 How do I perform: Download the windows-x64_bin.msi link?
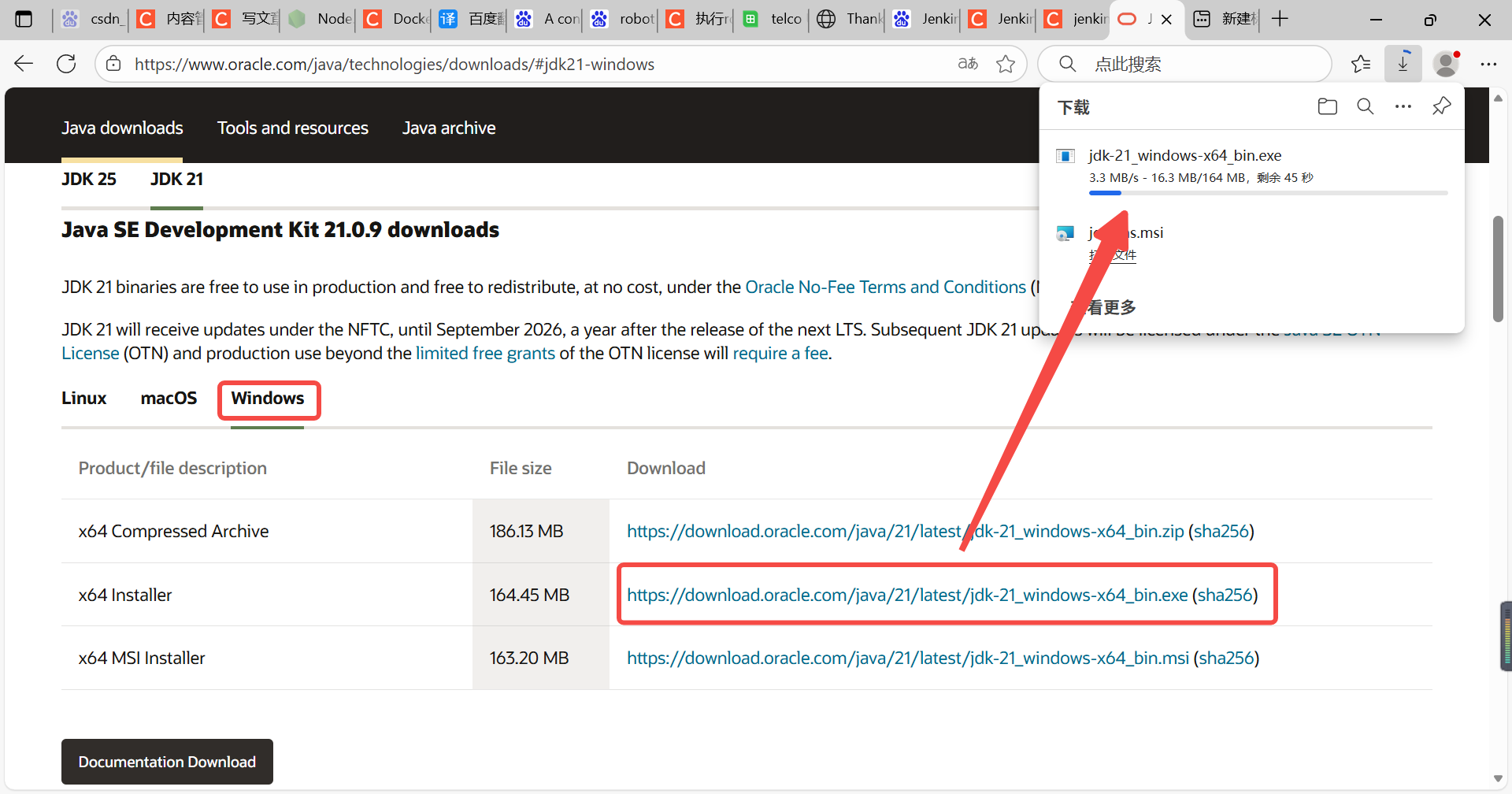908,658
